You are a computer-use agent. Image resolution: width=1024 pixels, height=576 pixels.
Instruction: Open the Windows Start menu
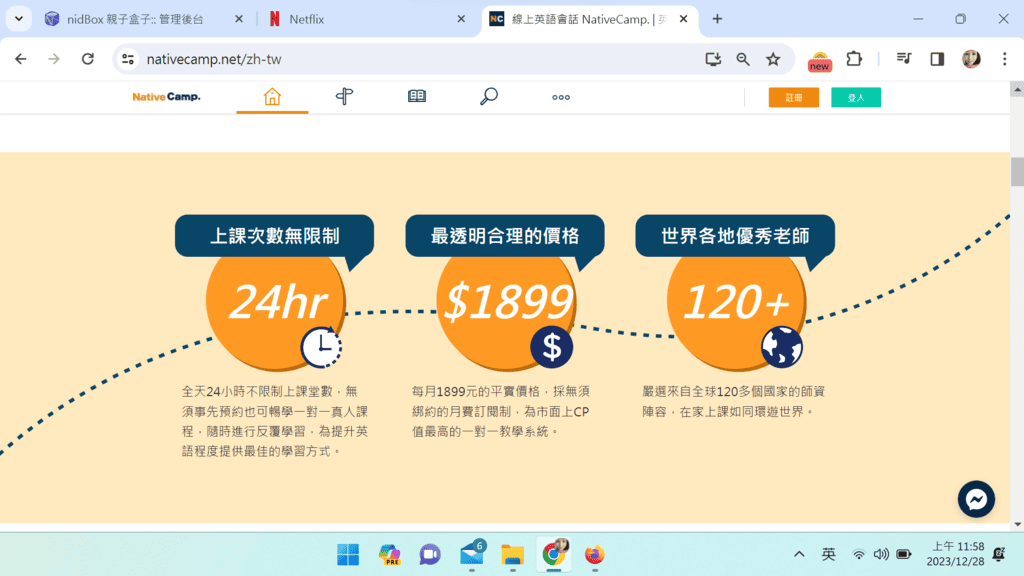pos(348,554)
